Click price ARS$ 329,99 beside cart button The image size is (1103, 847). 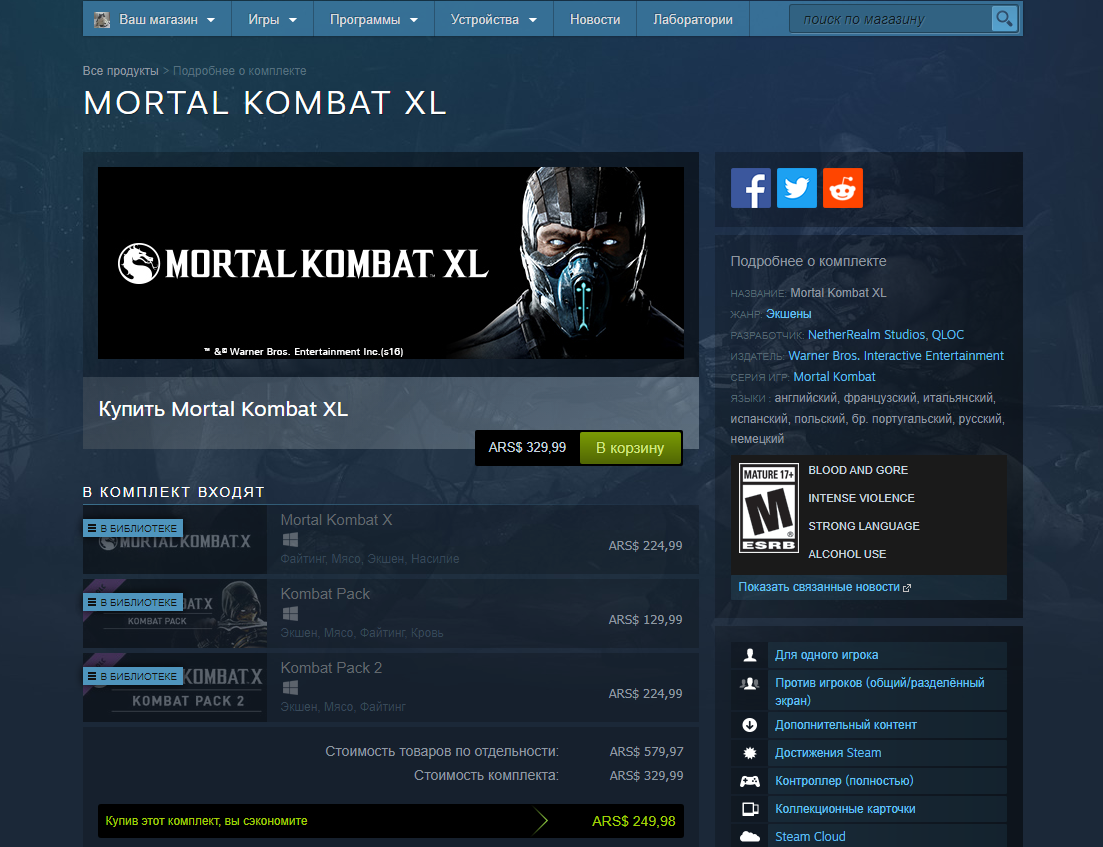(x=528, y=447)
